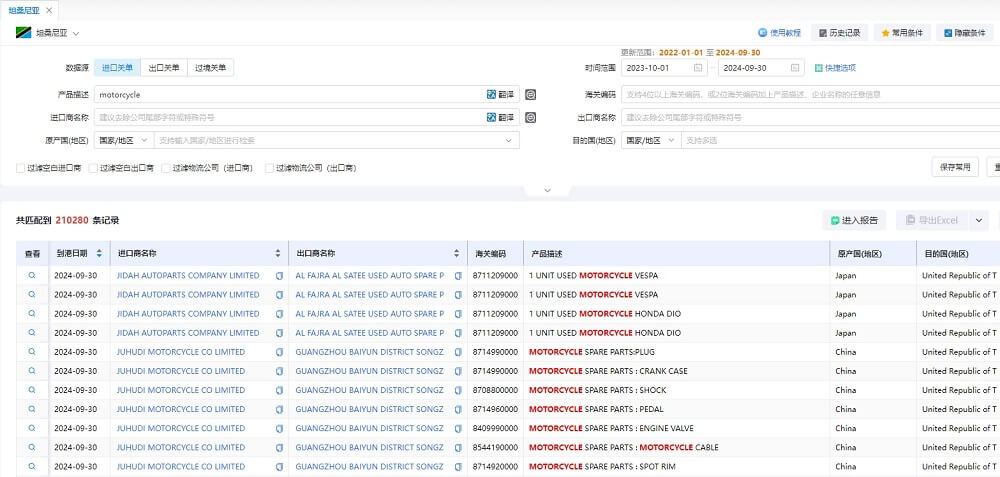Open 常用条件 saved conditions

[902, 33]
